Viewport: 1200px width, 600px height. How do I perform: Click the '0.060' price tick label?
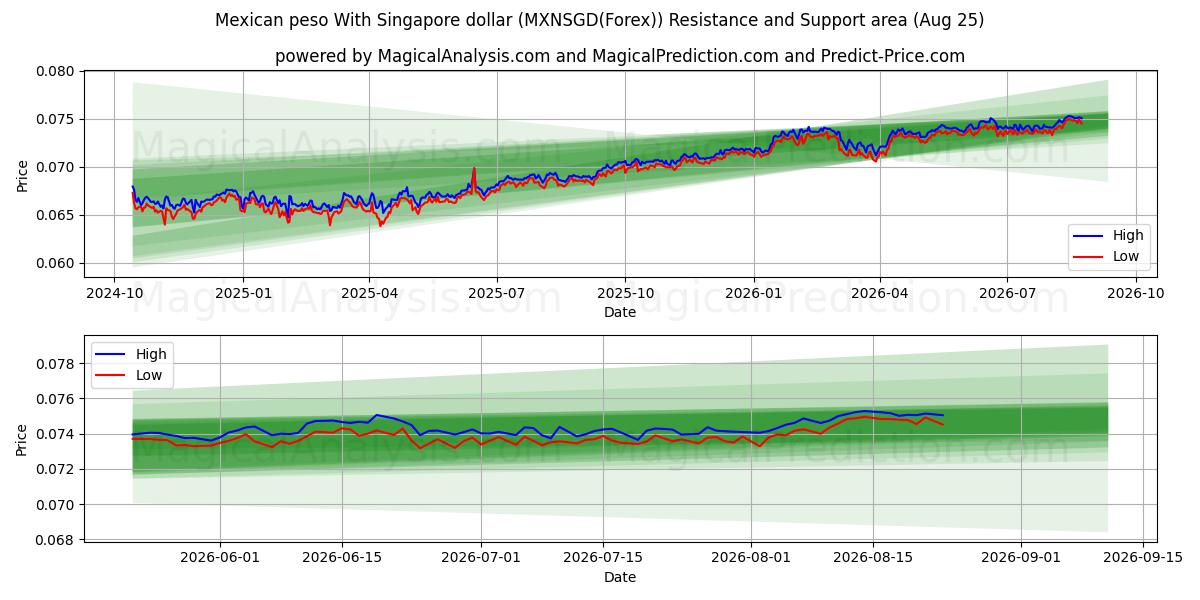click(x=57, y=264)
